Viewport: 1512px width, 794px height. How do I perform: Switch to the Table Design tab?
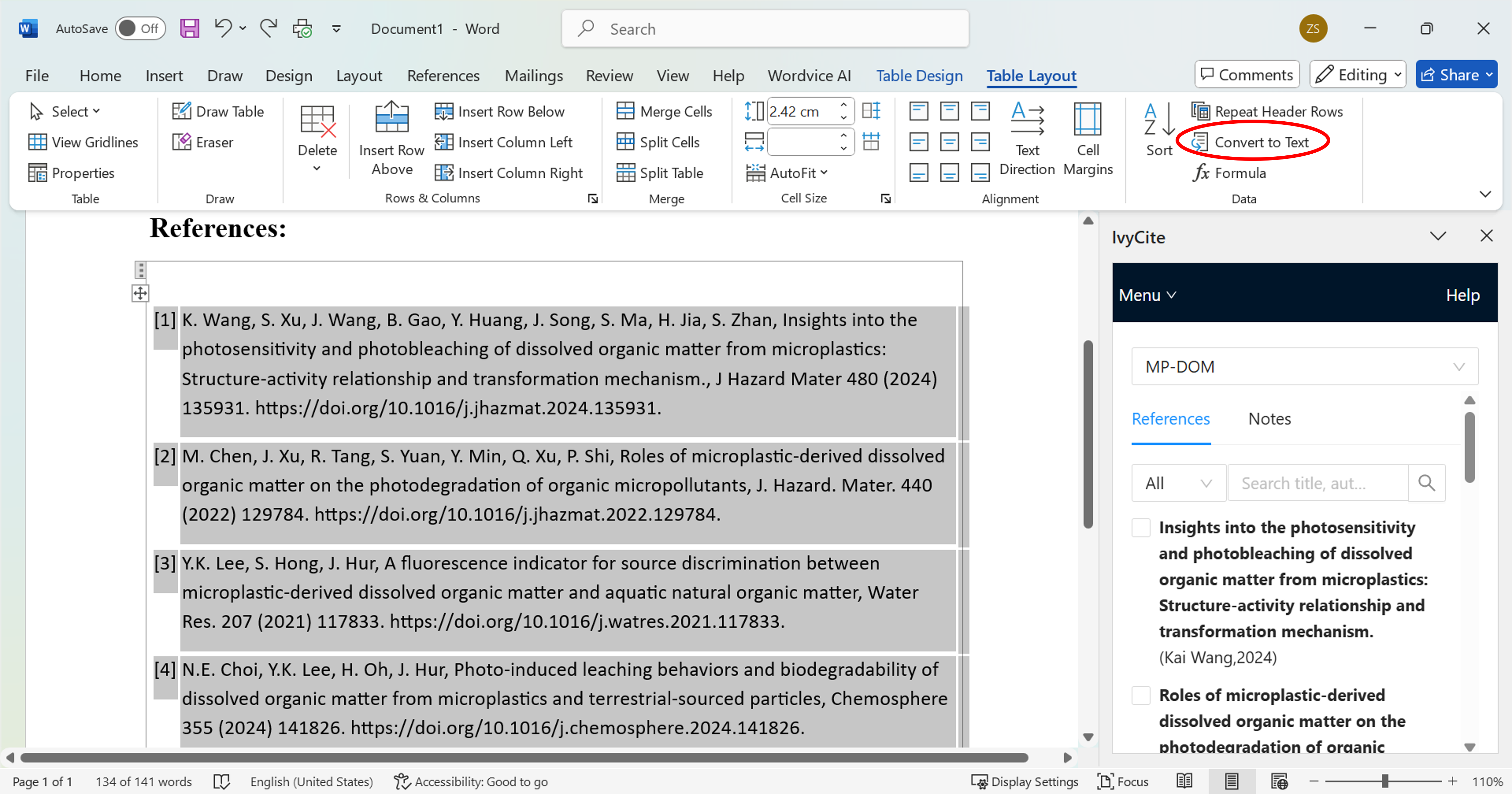(919, 76)
